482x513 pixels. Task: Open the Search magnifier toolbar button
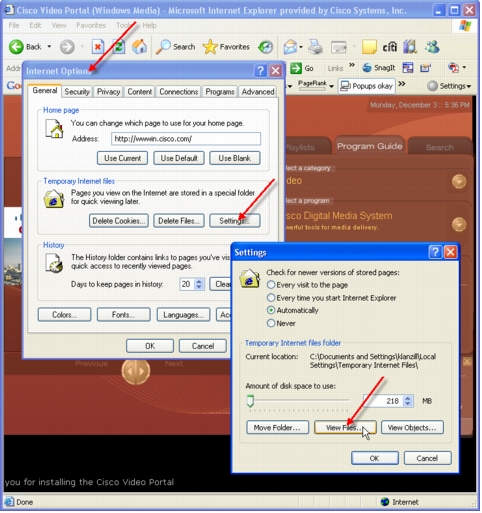tap(176, 47)
